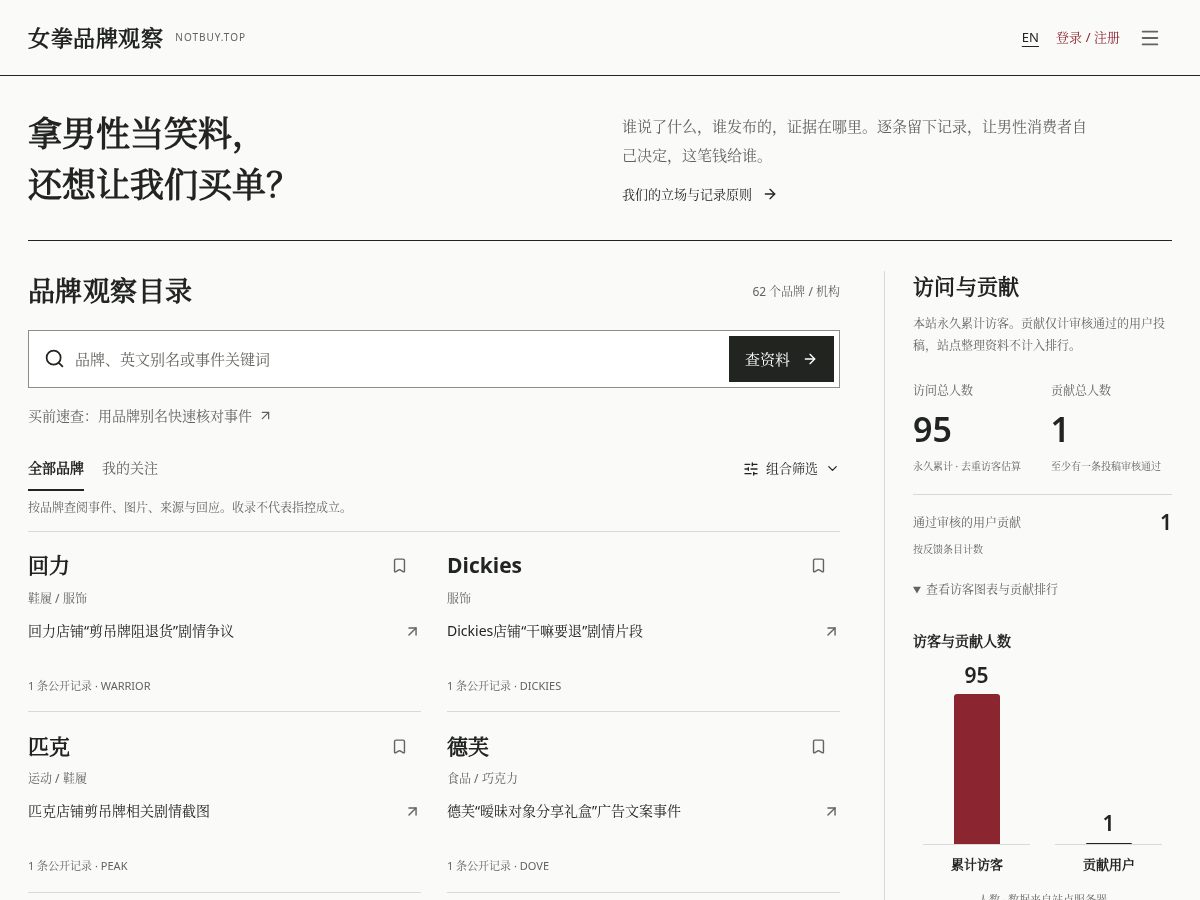The image size is (1200, 900).
Task: Click the 贡献用户 chart bar
Action: tap(1108, 842)
